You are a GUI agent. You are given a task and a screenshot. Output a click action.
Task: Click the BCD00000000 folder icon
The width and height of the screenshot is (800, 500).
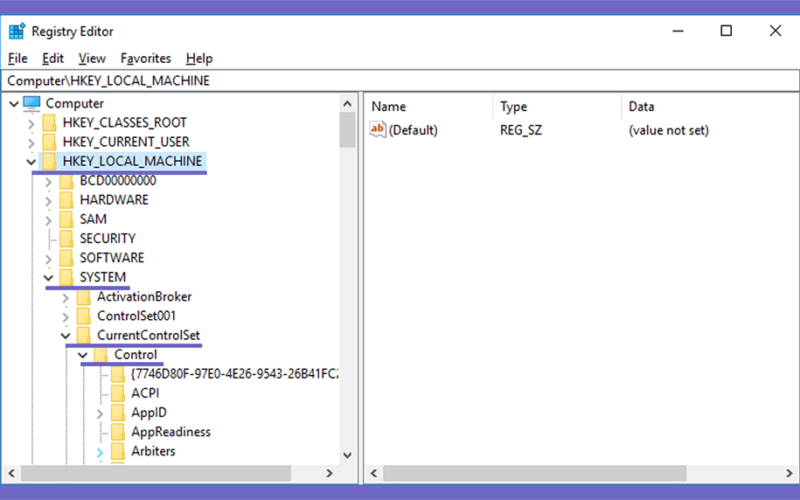click(x=66, y=181)
